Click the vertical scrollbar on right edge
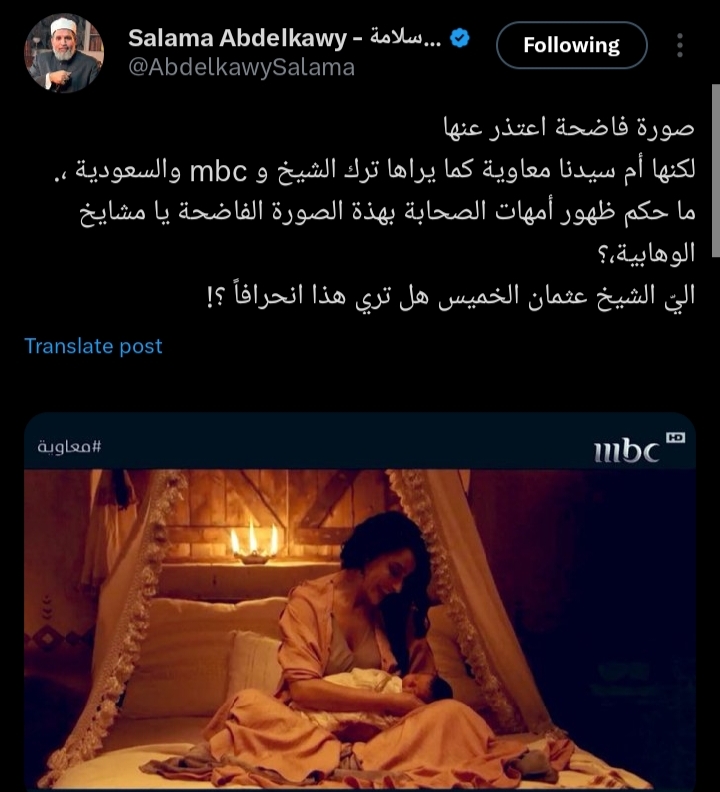The image size is (720, 792). (715, 172)
